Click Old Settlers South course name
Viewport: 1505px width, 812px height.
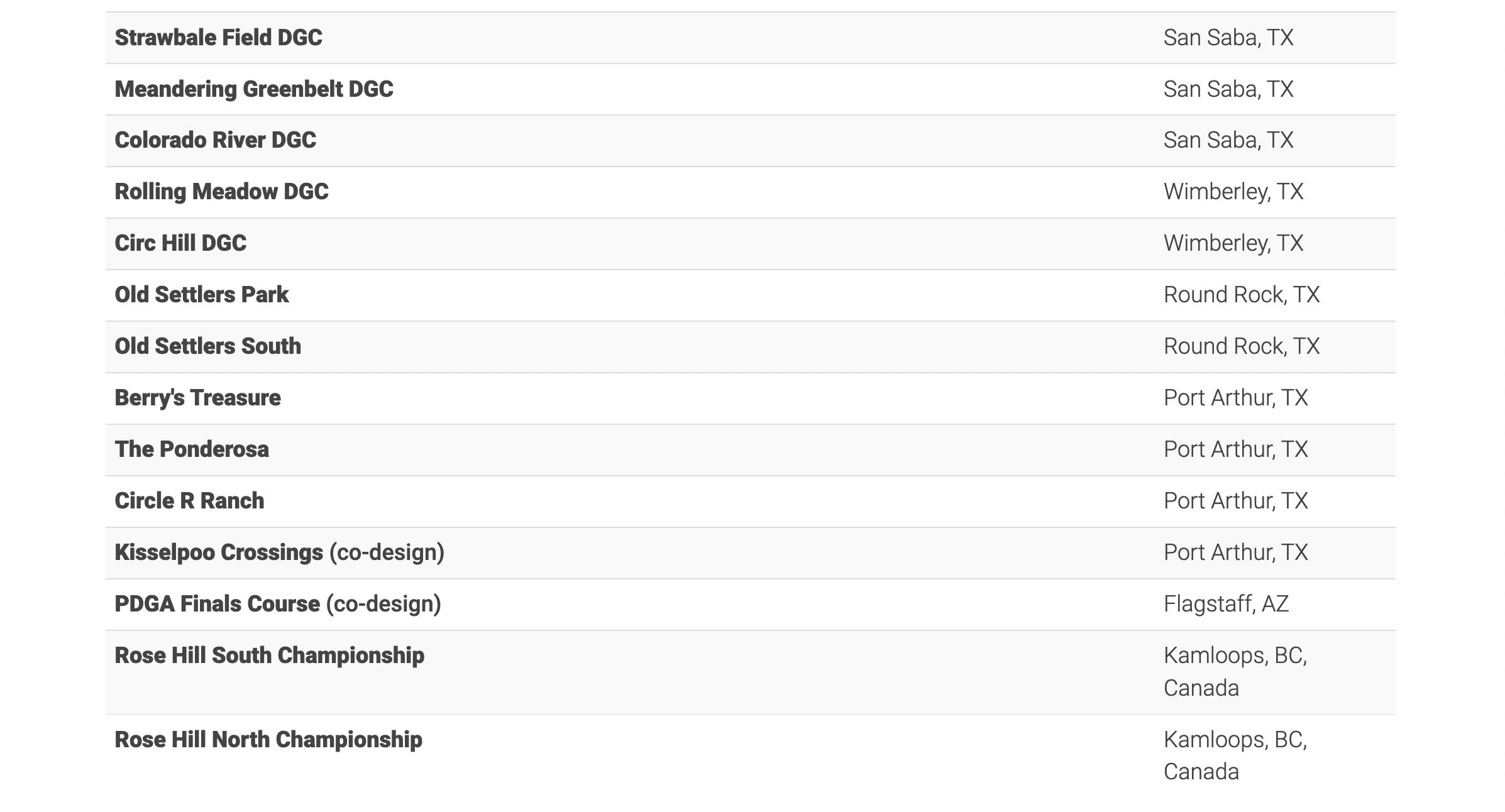click(x=207, y=346)
